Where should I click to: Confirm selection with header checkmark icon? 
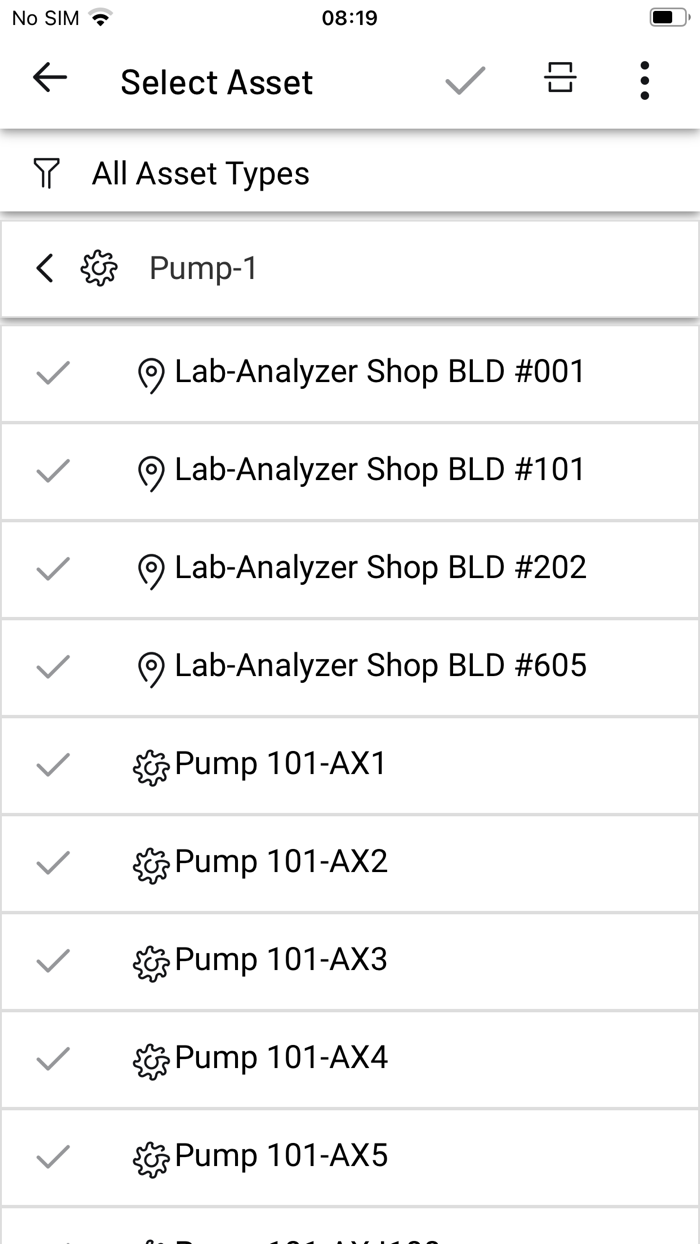(465, 80)
